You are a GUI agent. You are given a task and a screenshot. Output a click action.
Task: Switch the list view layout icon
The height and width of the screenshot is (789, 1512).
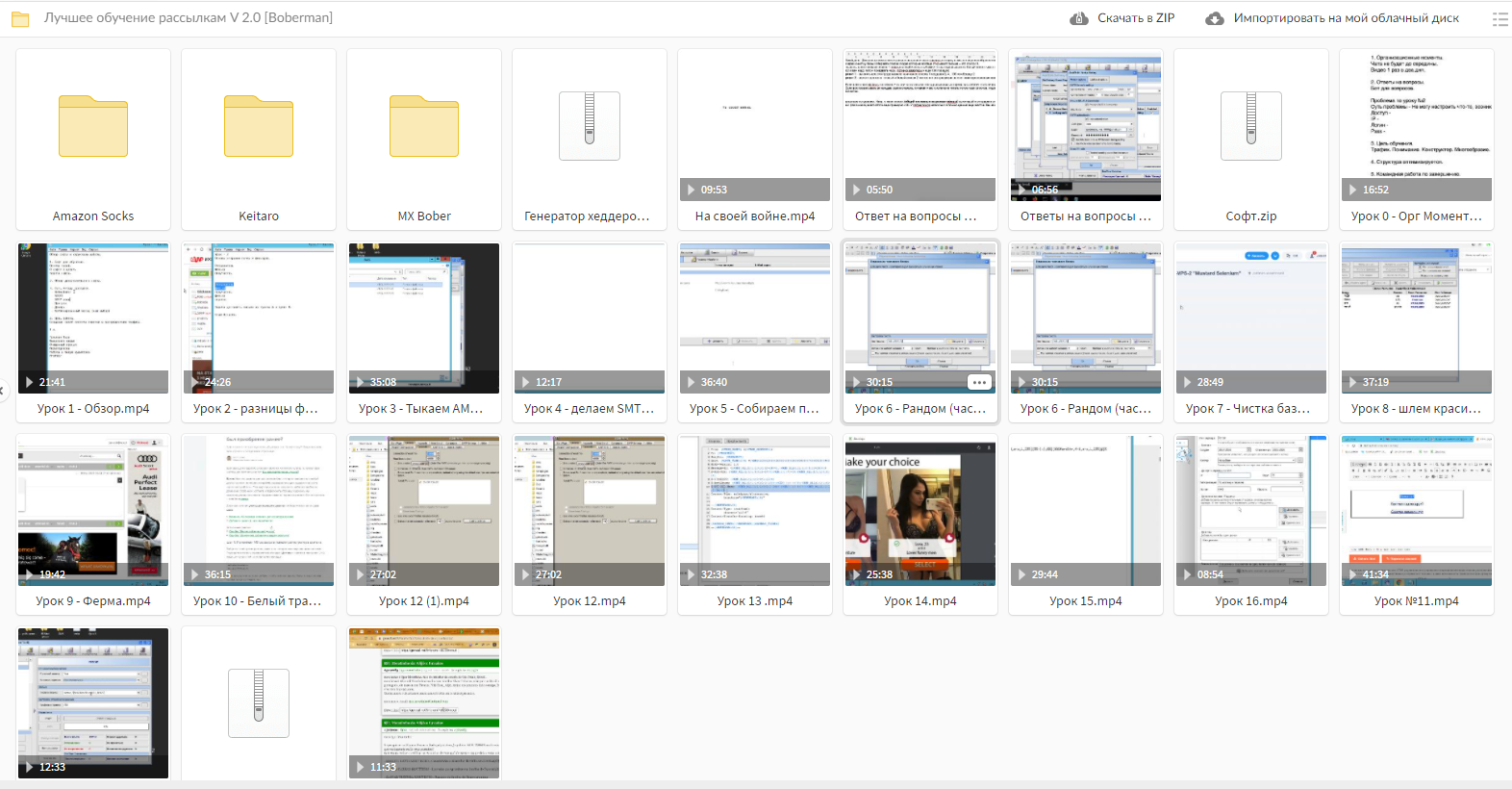(x=1499, y=18)
